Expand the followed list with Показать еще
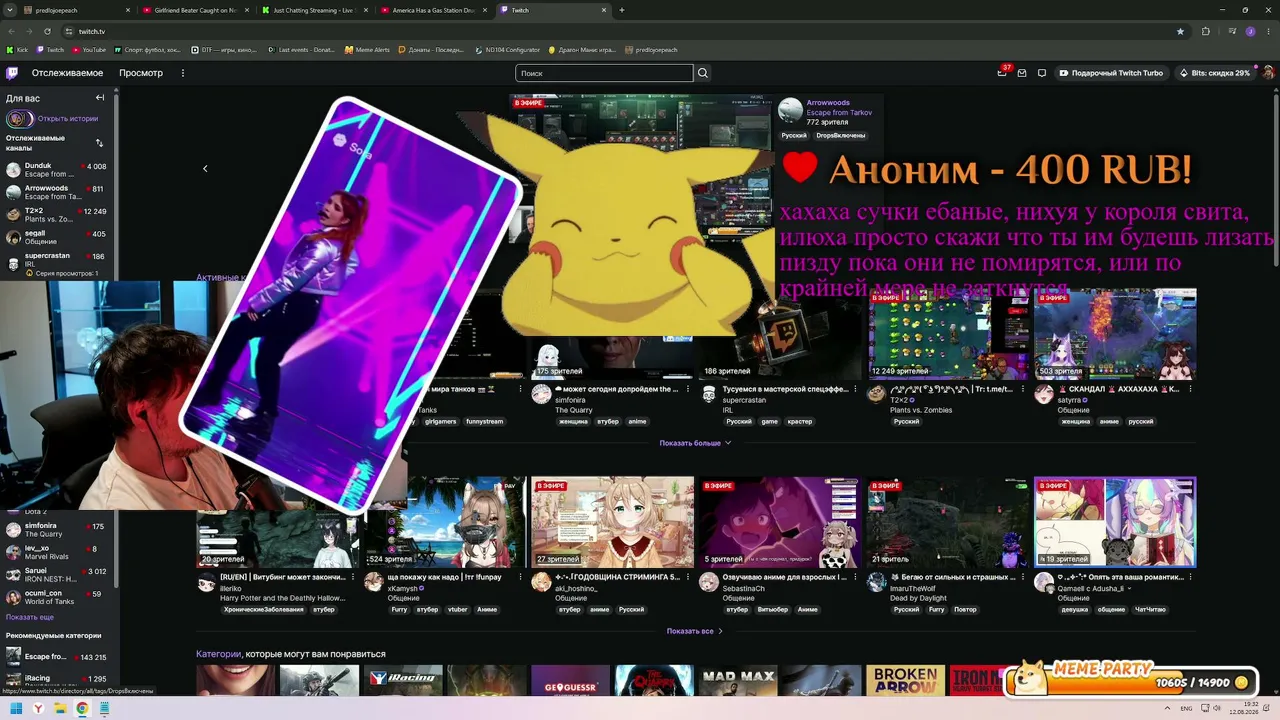1280x720 pixels. 30,617
